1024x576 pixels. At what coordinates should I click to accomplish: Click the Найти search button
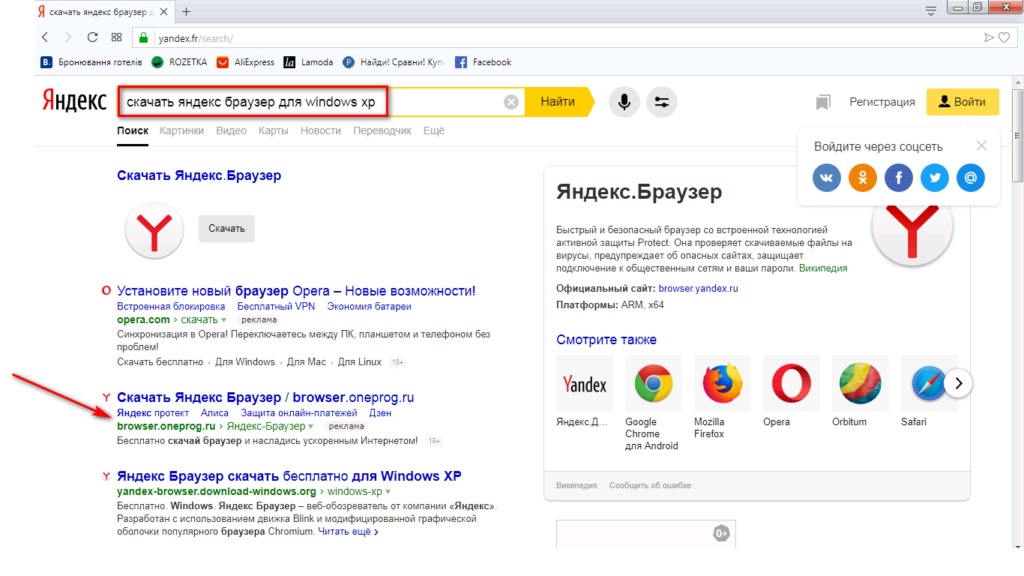pos(558,102)
